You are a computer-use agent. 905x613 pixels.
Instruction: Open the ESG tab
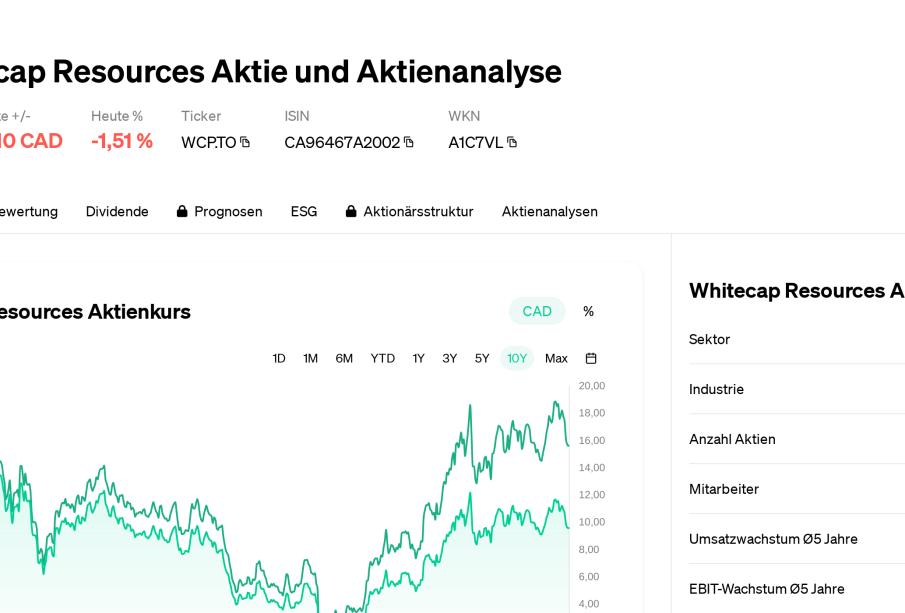(304, 212)
